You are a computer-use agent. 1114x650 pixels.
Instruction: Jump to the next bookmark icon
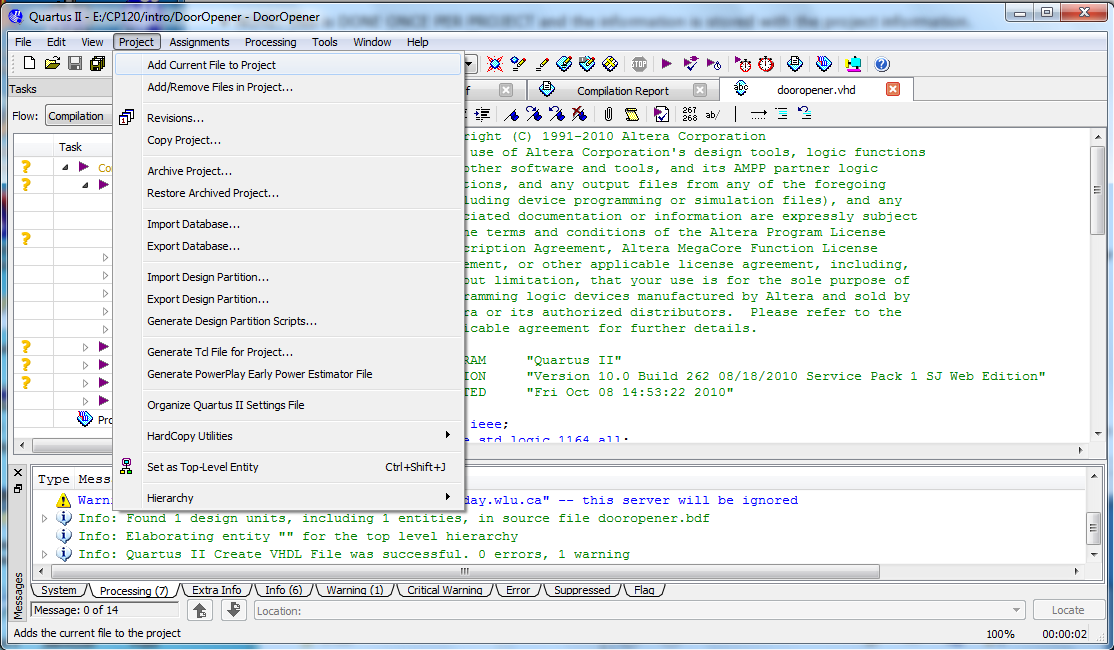click(x=534, y=114)
